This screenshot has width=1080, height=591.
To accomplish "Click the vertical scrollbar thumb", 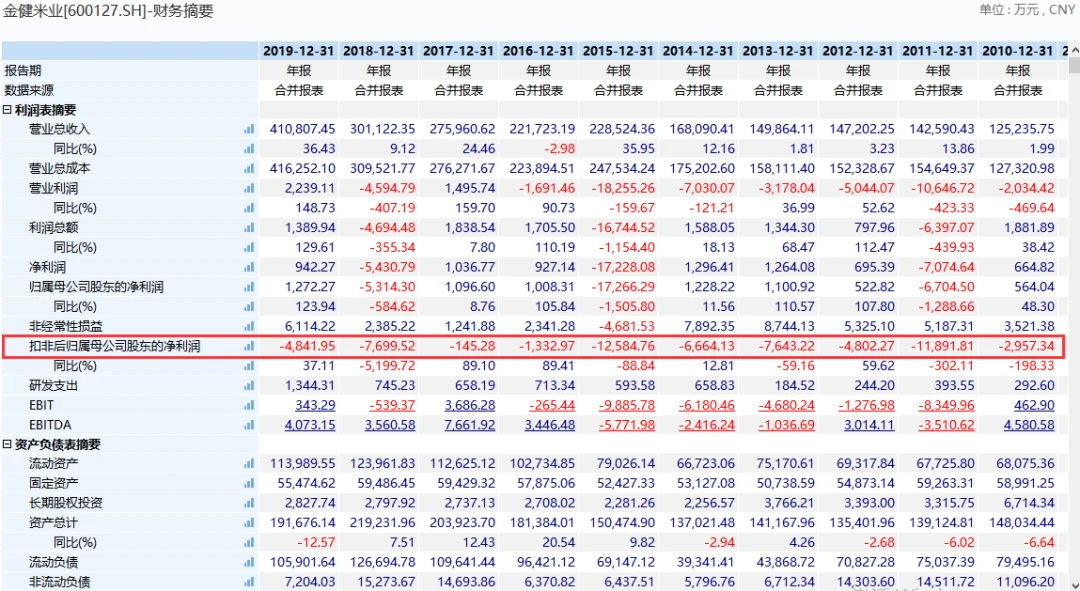I will tap(1074, 65).
